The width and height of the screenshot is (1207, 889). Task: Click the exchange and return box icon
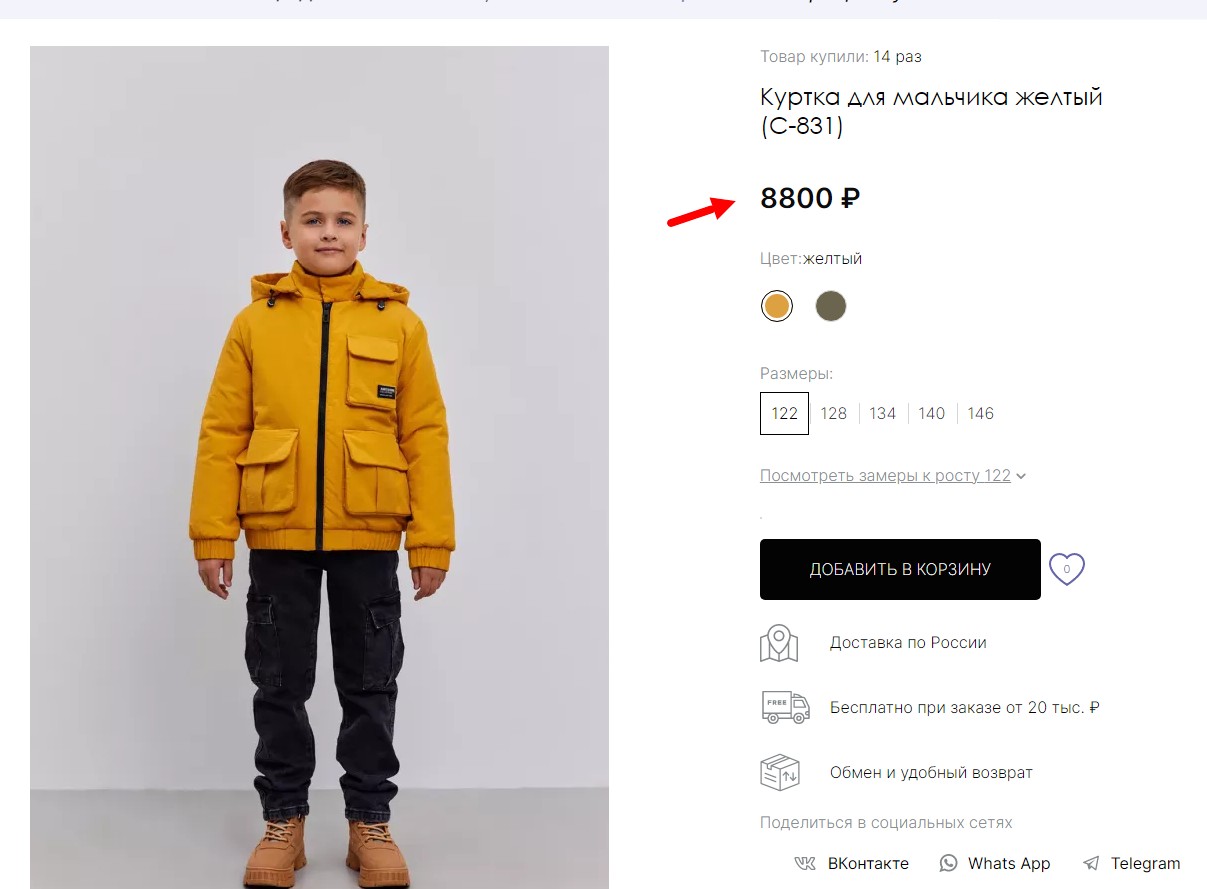coord(780,773)
